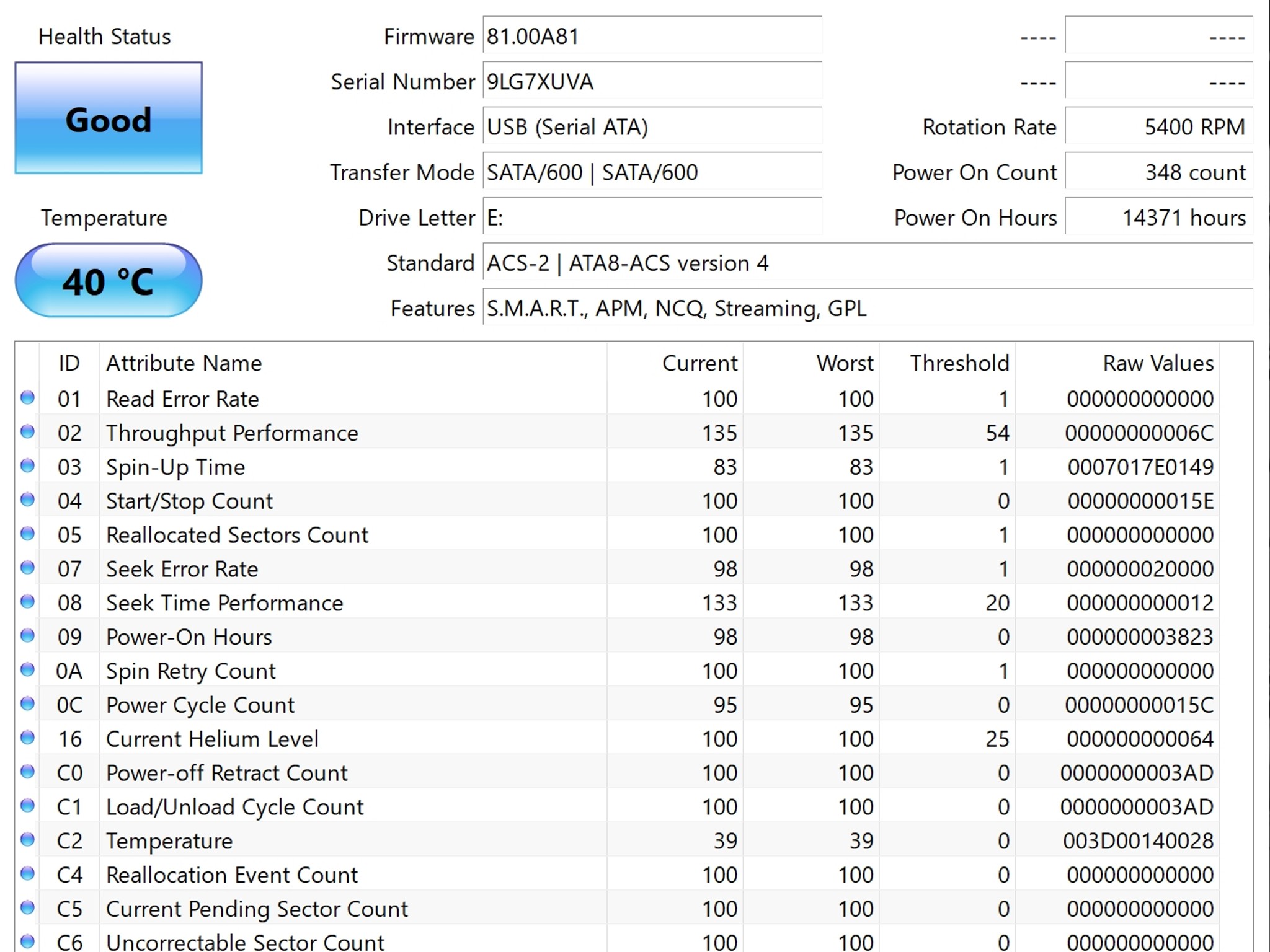Click status dot for Temperature attribute row
This screenshot has width=1270, height=952.
click(27, 840)
